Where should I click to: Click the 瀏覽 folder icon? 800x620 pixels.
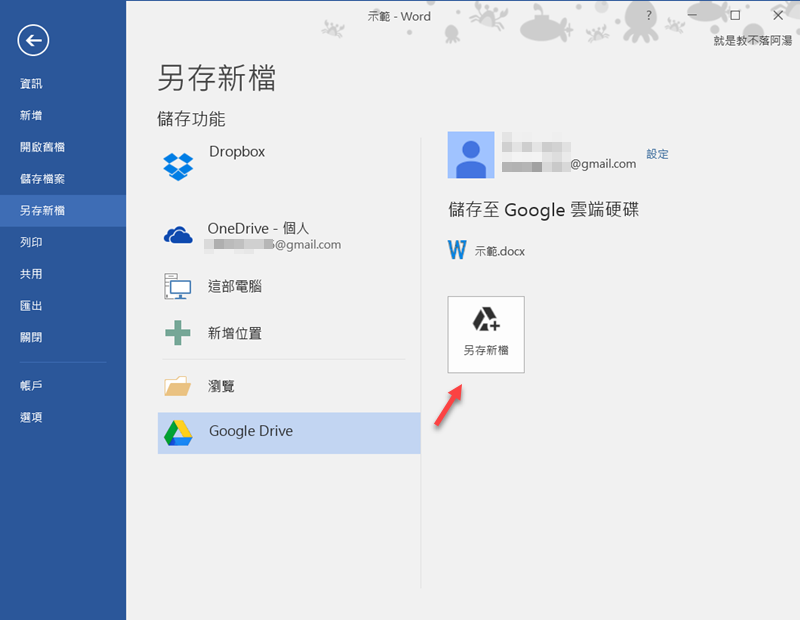(x=178, y=386)
